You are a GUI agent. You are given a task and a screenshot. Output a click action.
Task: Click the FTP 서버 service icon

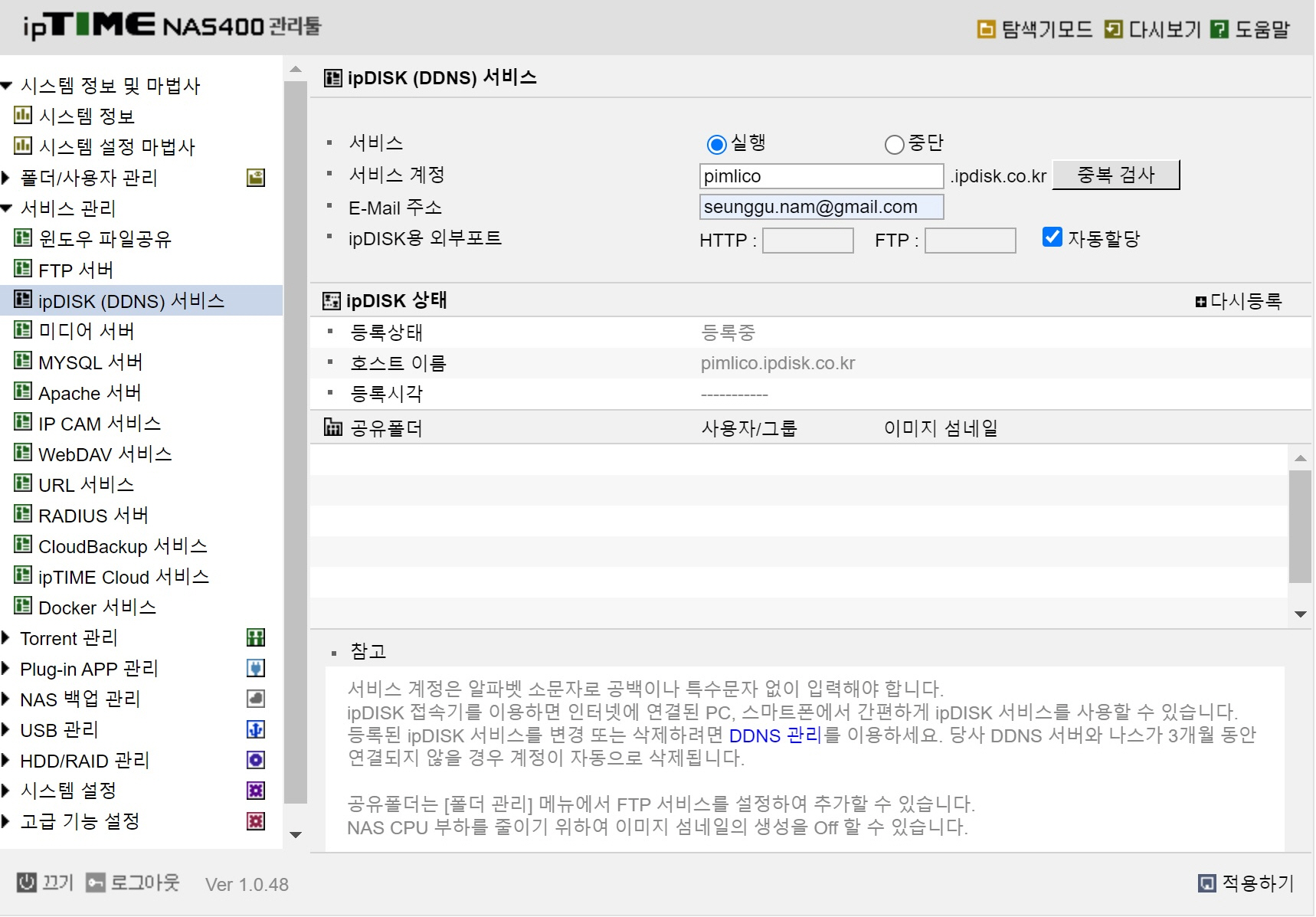pyautogui.click(x=23, y=269)
